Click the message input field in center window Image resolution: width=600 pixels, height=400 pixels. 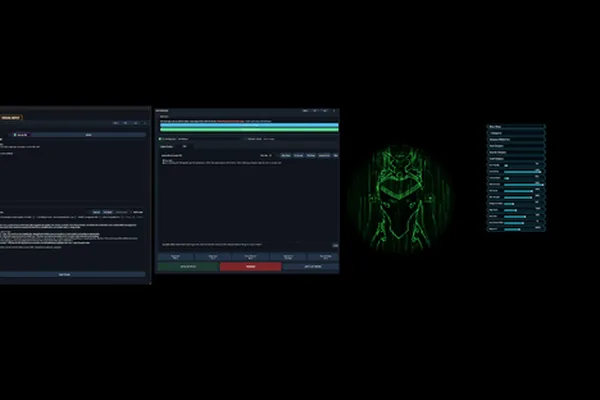pyautogui.click(x=246, y=245)
